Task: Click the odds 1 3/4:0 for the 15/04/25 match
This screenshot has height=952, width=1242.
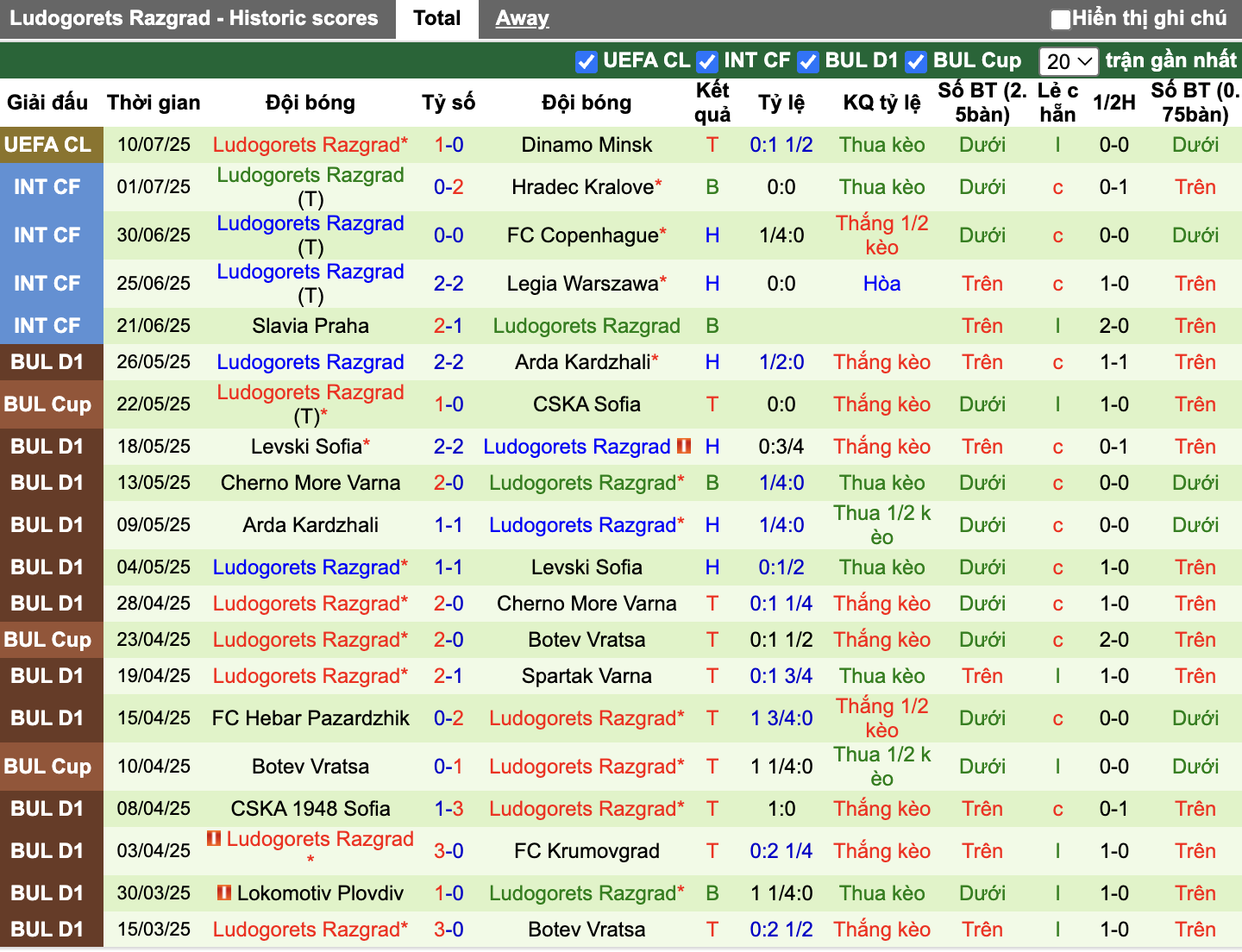Action: [x=781, y=718]
